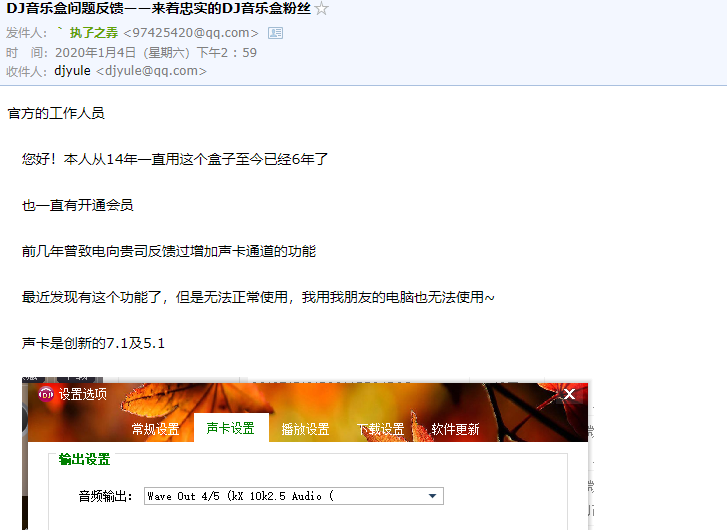
Task: Switch to the 常规设置 tab
Action: coord(155,429)
